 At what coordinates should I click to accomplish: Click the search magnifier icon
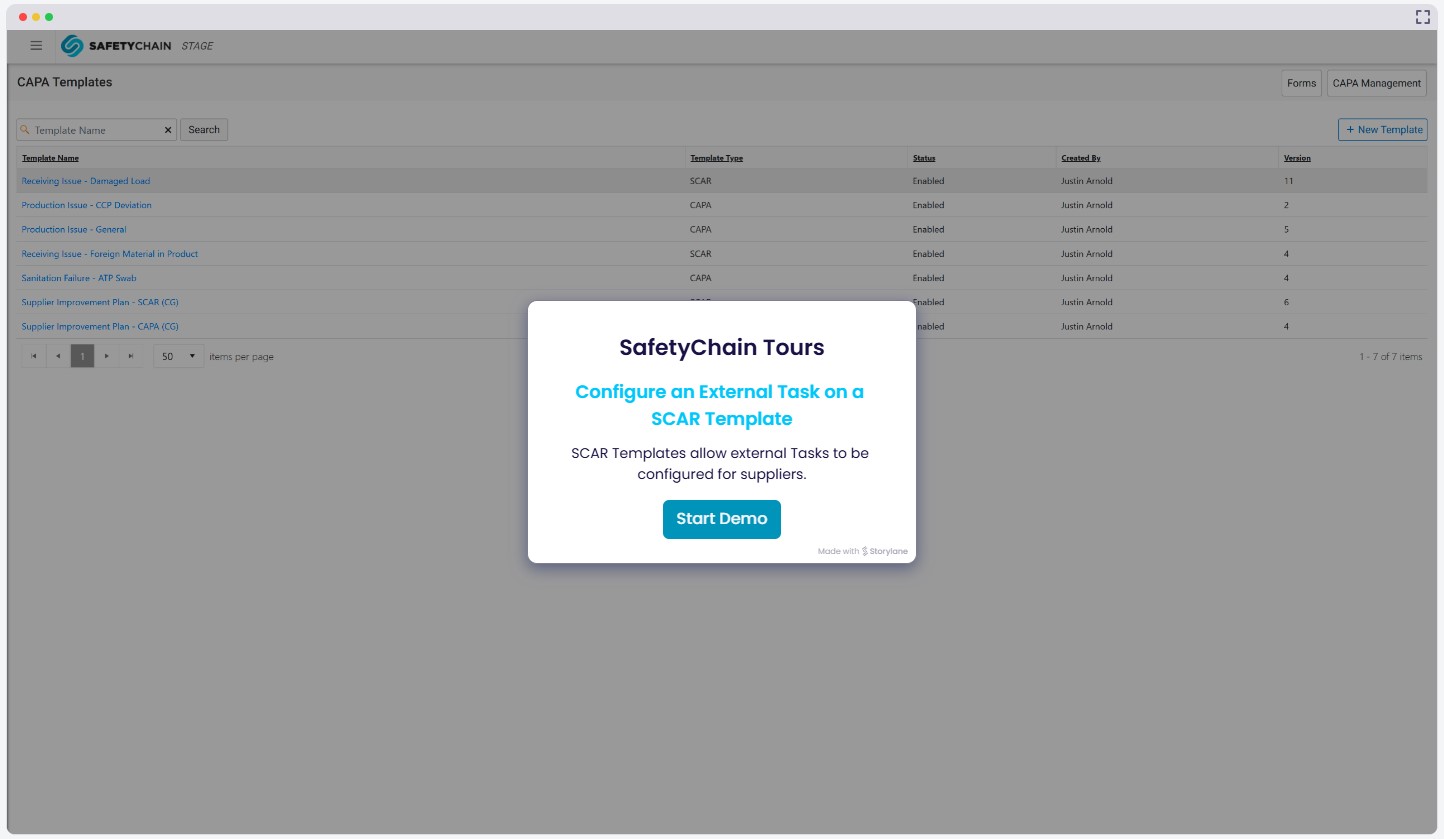(x=25, y=130)
